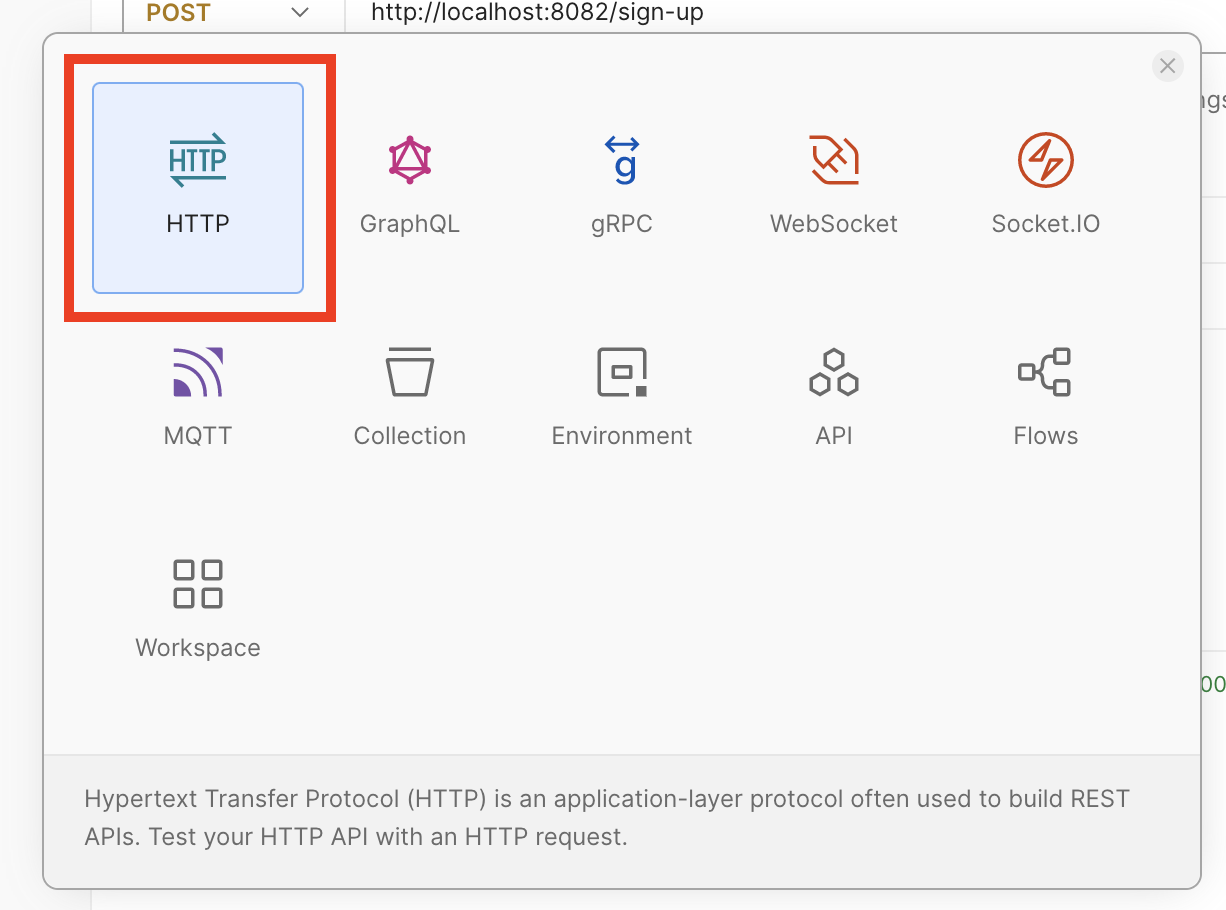This screenshot has height=910, width=1226.
Task: Select the MQTT request icon
Action: (198, 373)
